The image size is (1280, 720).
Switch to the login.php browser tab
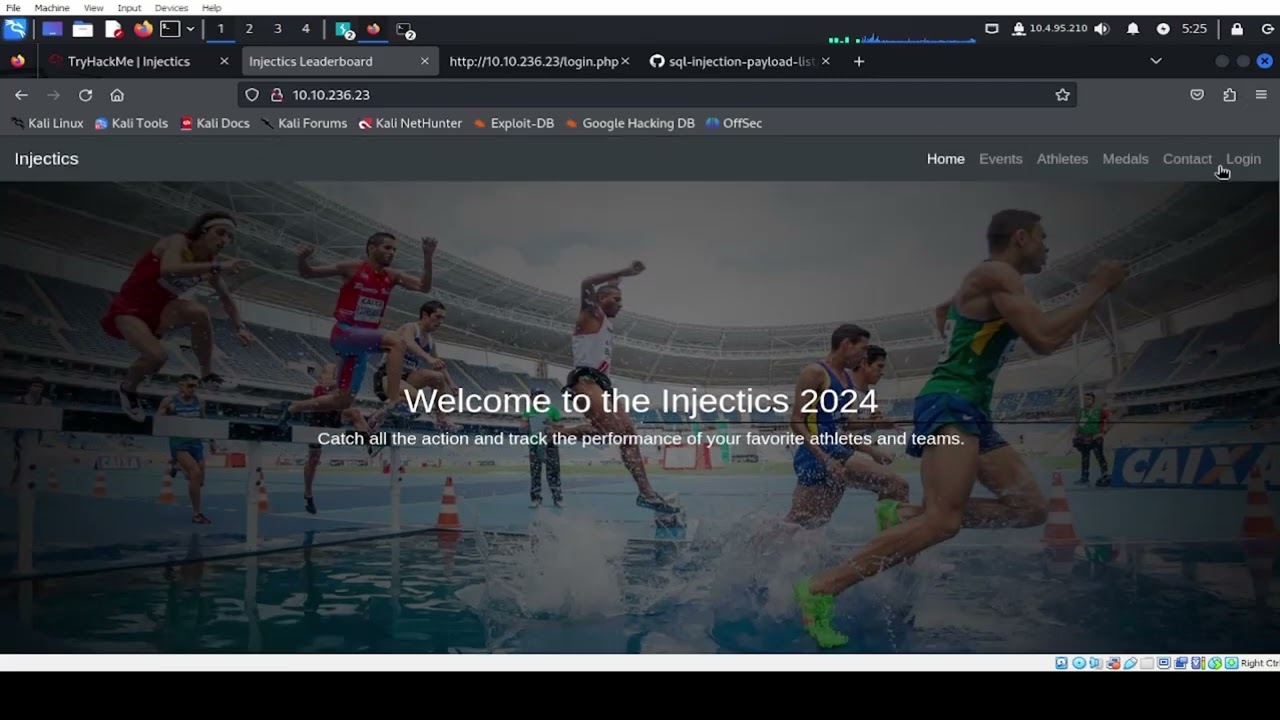pos(534,61)
